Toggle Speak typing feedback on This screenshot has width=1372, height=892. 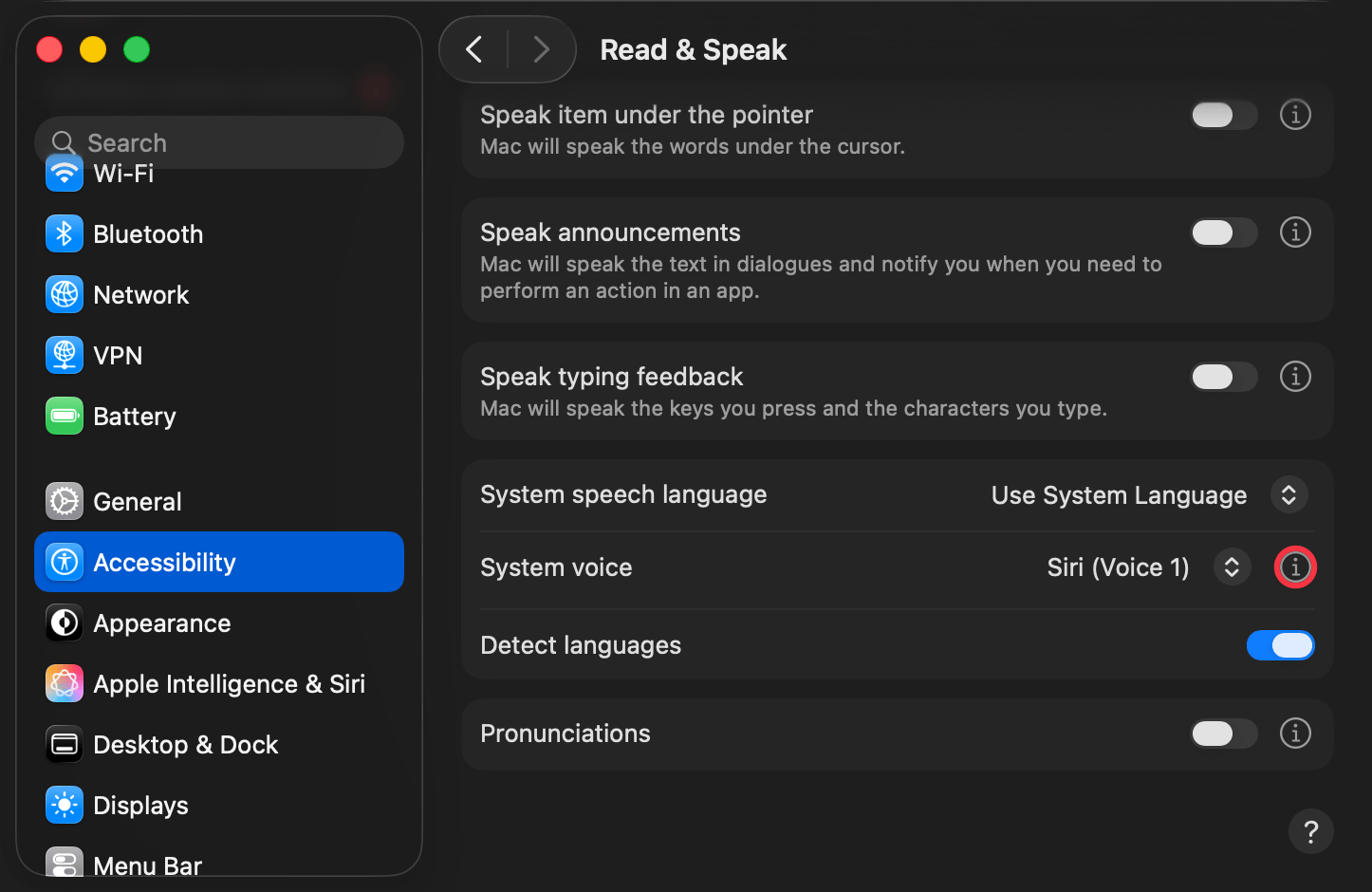tap(1224, 377)
